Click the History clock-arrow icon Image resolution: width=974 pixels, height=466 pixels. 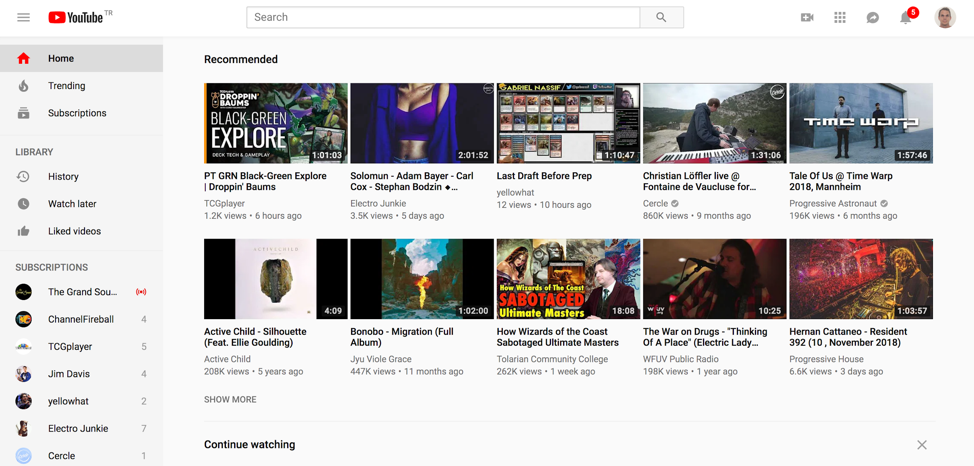(x=24, y=176)
